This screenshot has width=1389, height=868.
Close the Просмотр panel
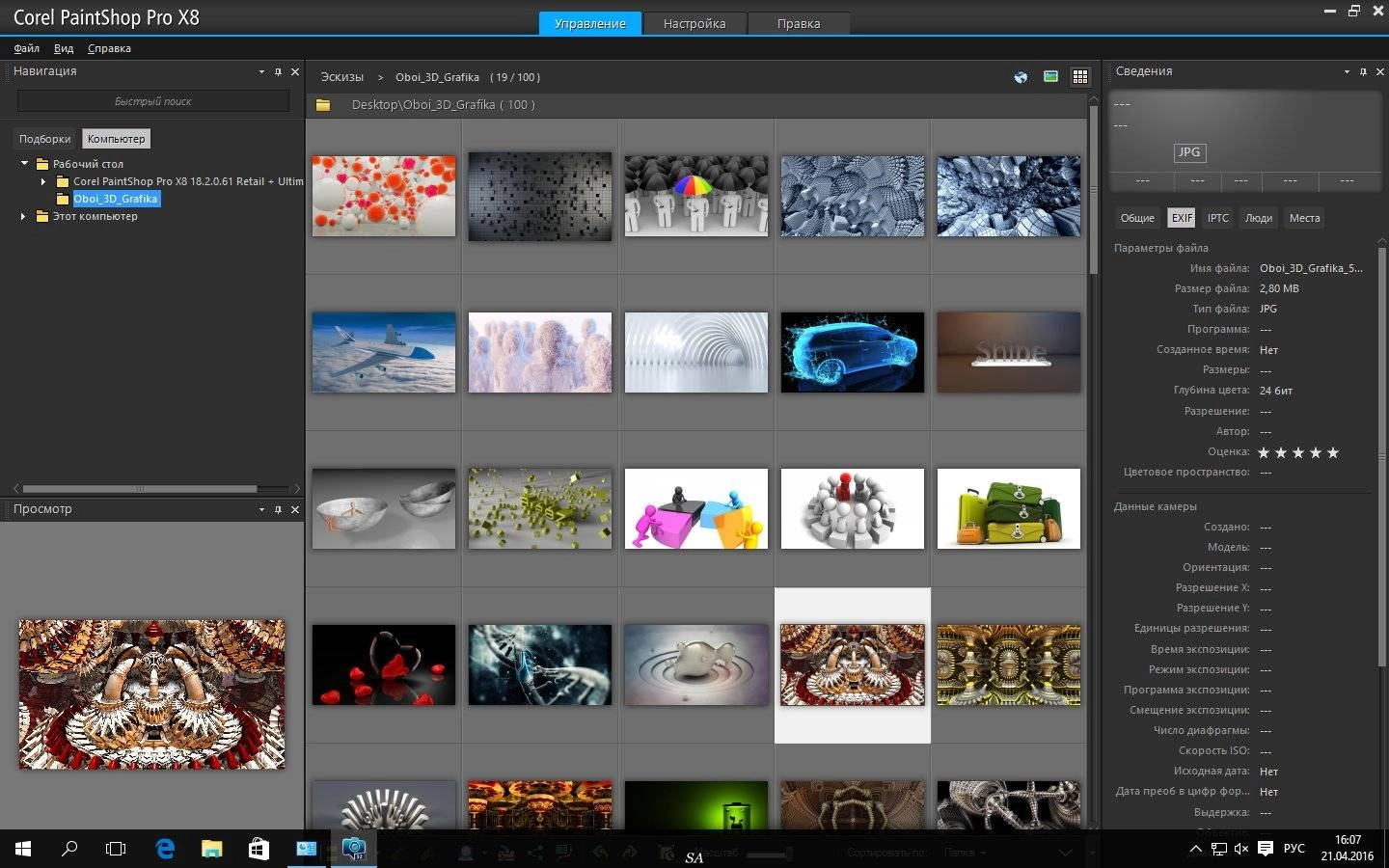(295, 509)
